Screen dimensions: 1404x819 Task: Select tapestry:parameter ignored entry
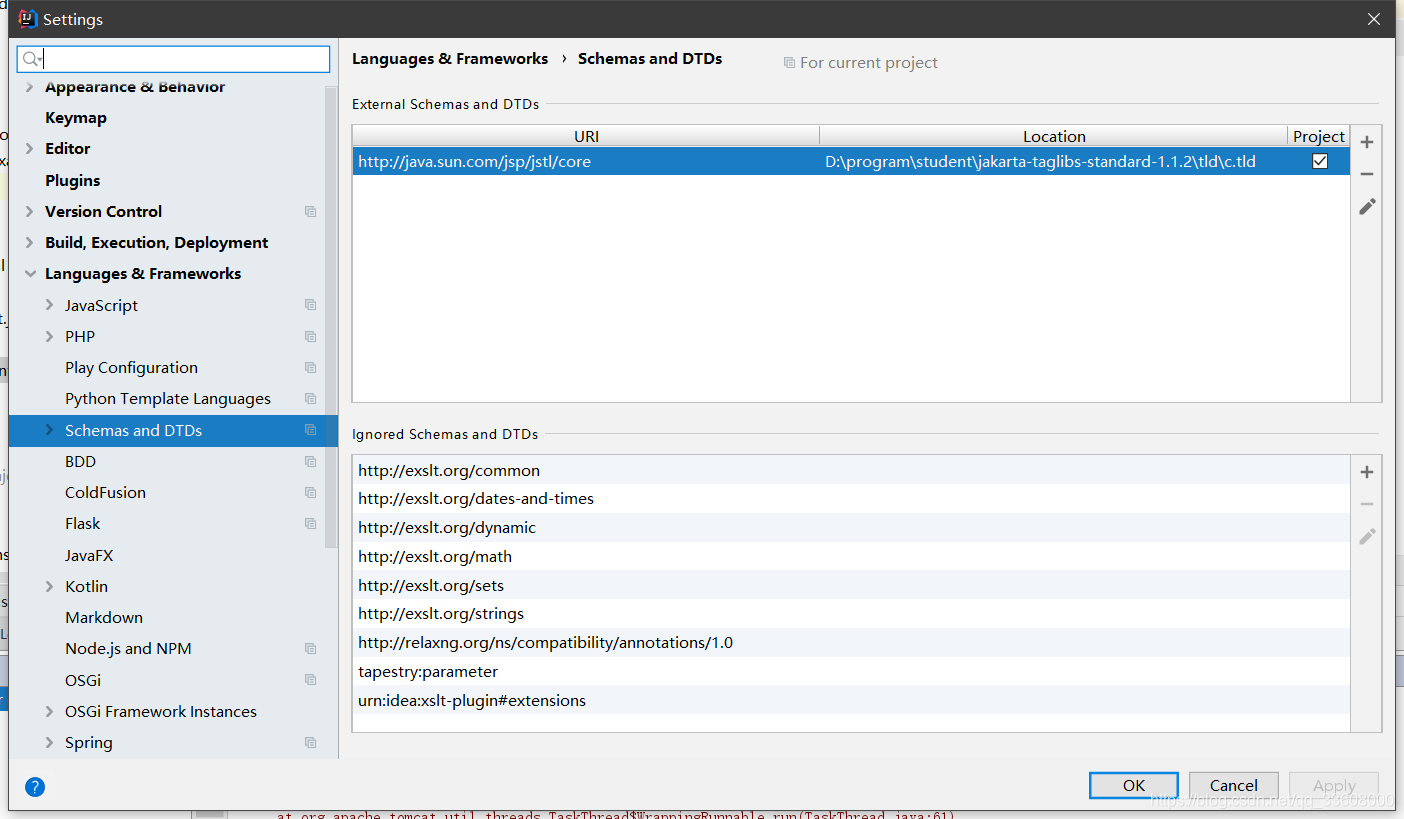851,671
